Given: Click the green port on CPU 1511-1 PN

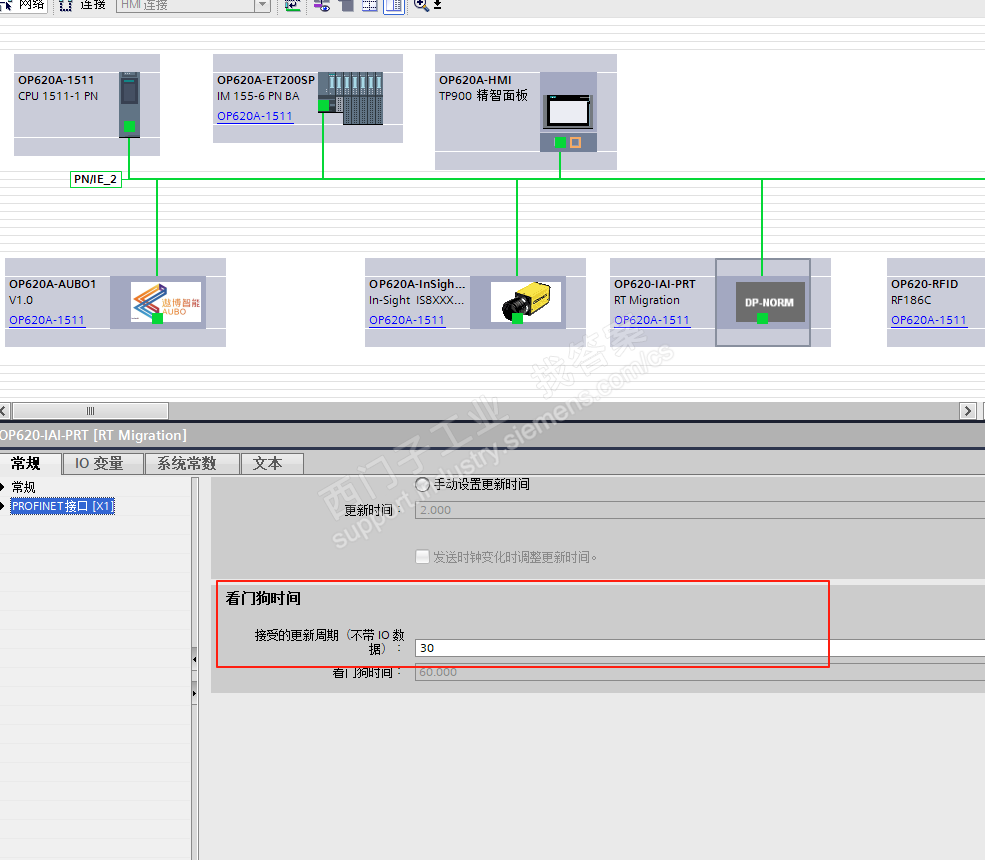Looking at the screenshot, I should click(x=129, y=127).
